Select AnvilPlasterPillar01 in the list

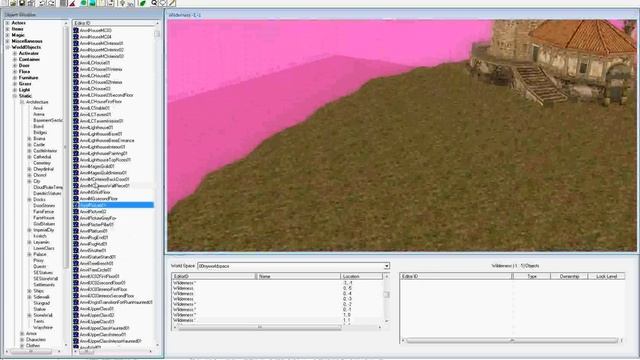[97, 224]
